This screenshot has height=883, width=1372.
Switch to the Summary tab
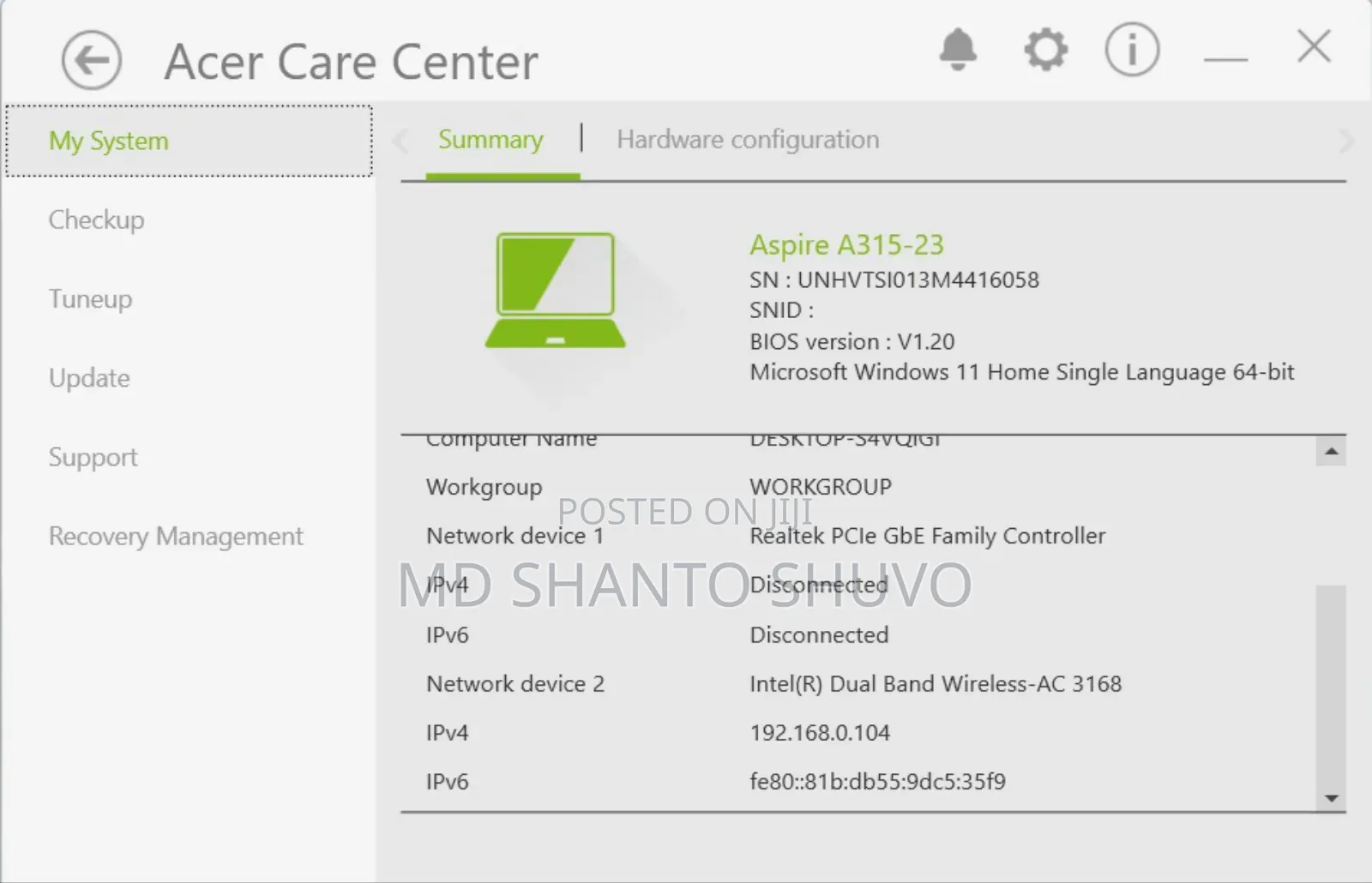pyautogui.click(x=490, y=140)
